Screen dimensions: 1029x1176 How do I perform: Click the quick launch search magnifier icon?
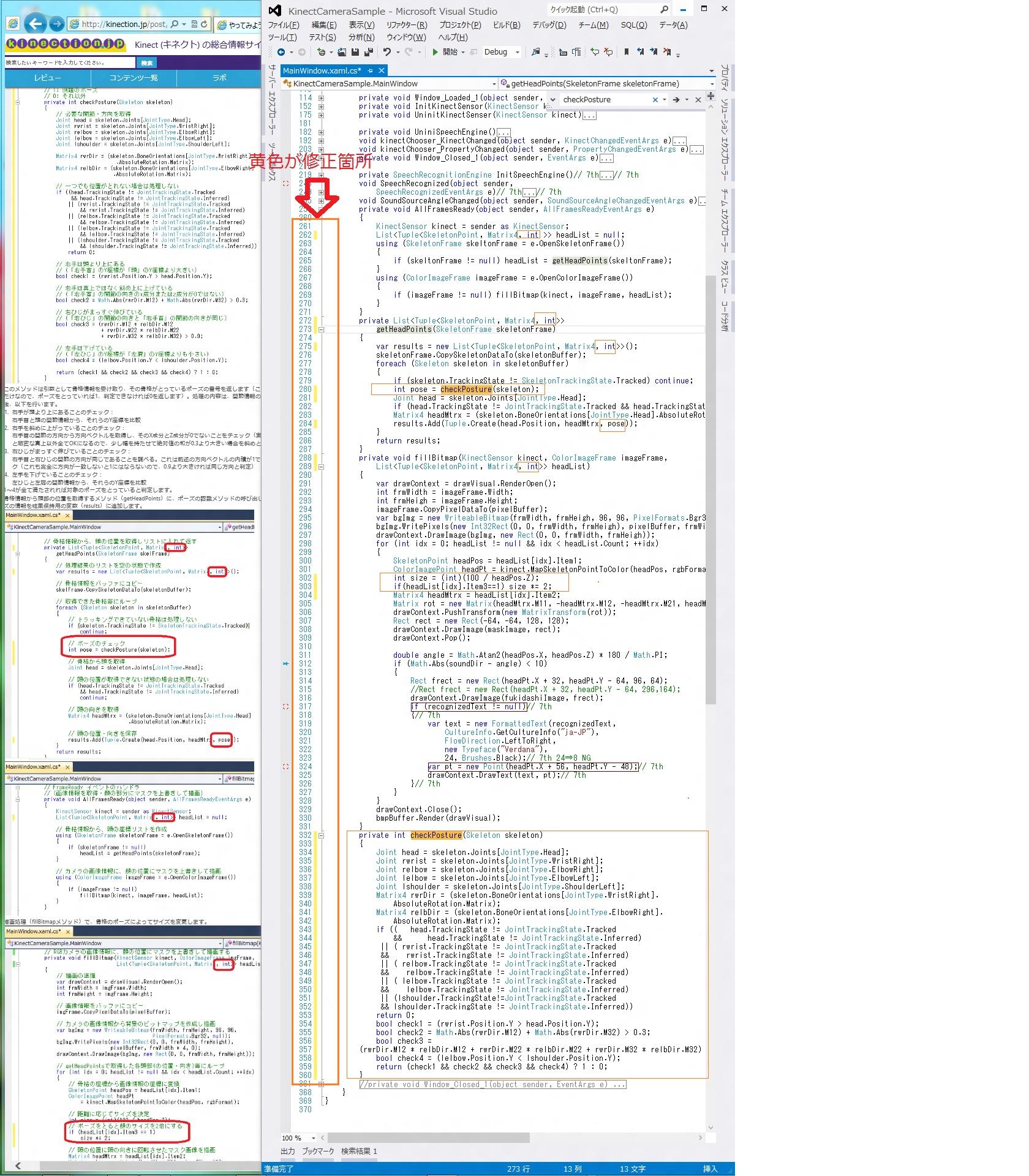point(664,9)
